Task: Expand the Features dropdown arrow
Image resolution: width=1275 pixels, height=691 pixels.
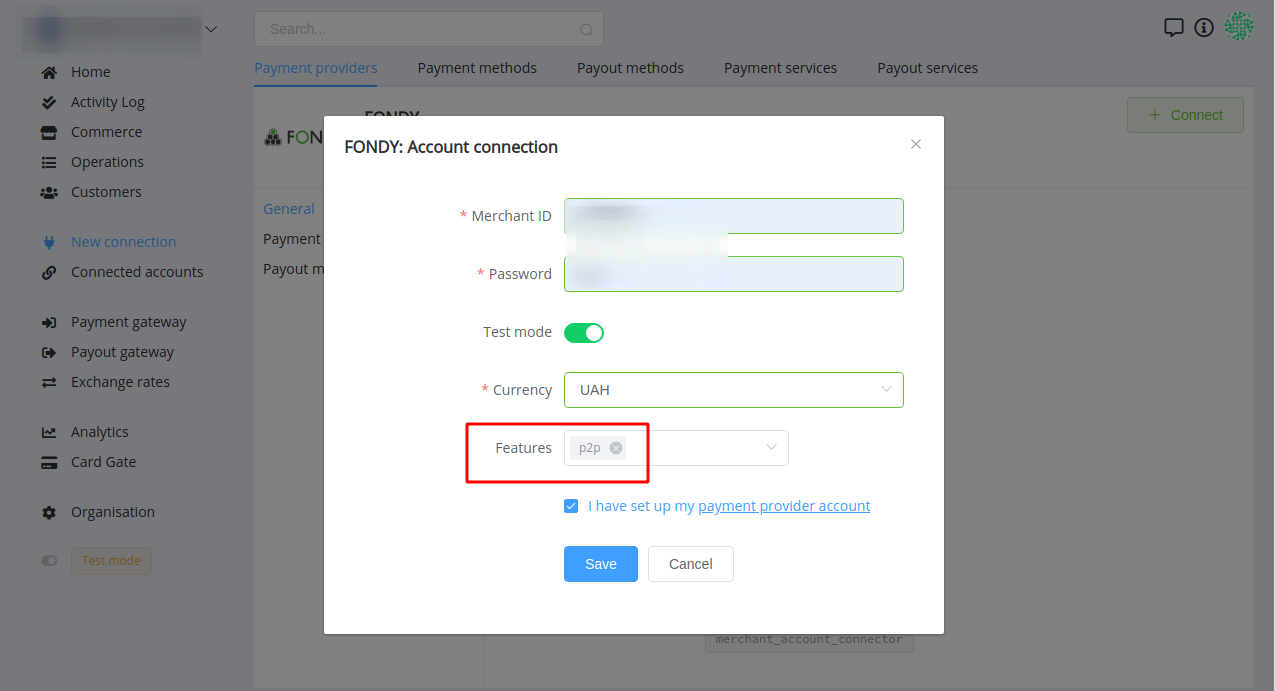Action: 771,448
